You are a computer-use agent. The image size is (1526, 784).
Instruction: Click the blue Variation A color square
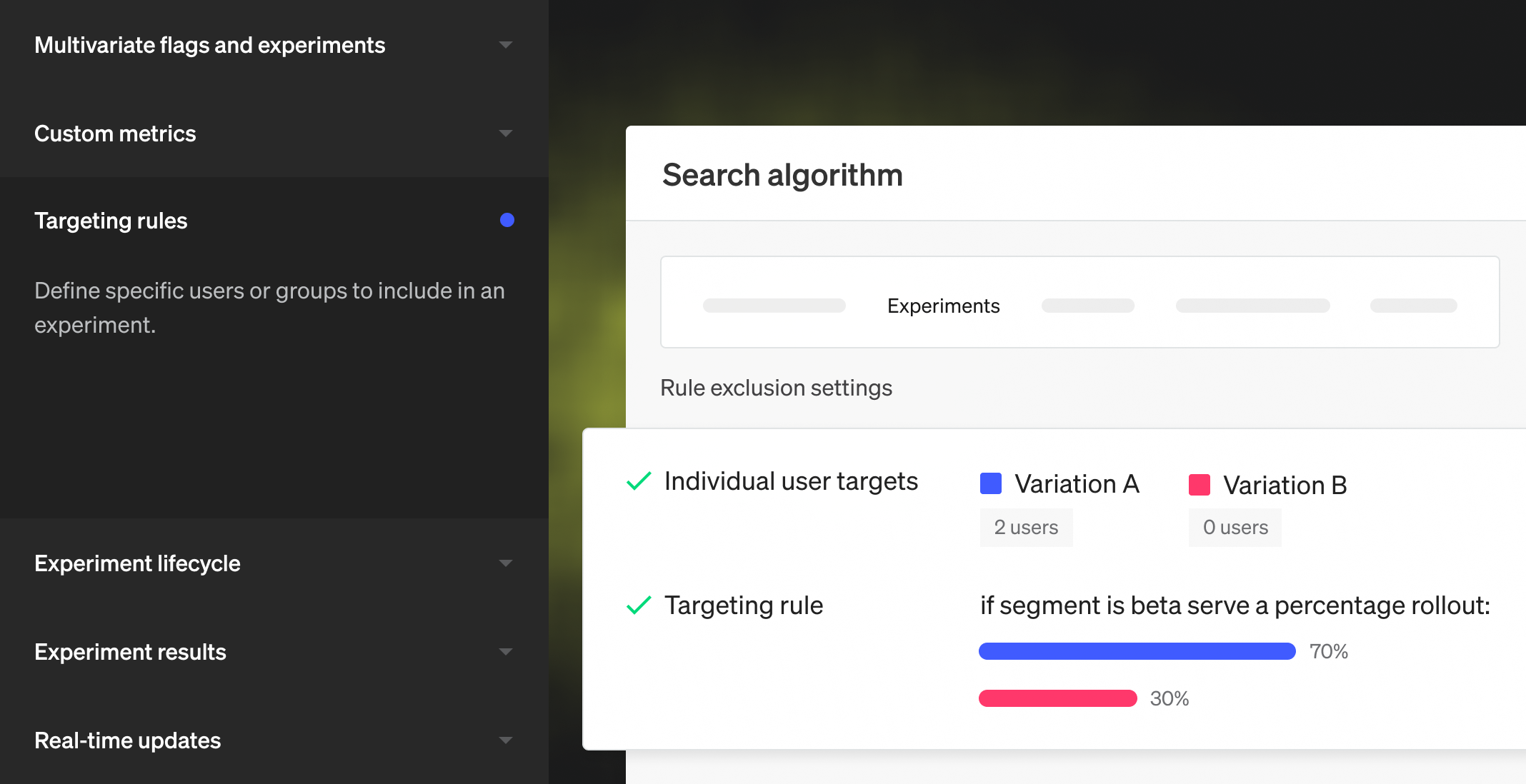(x=990, y=483)
